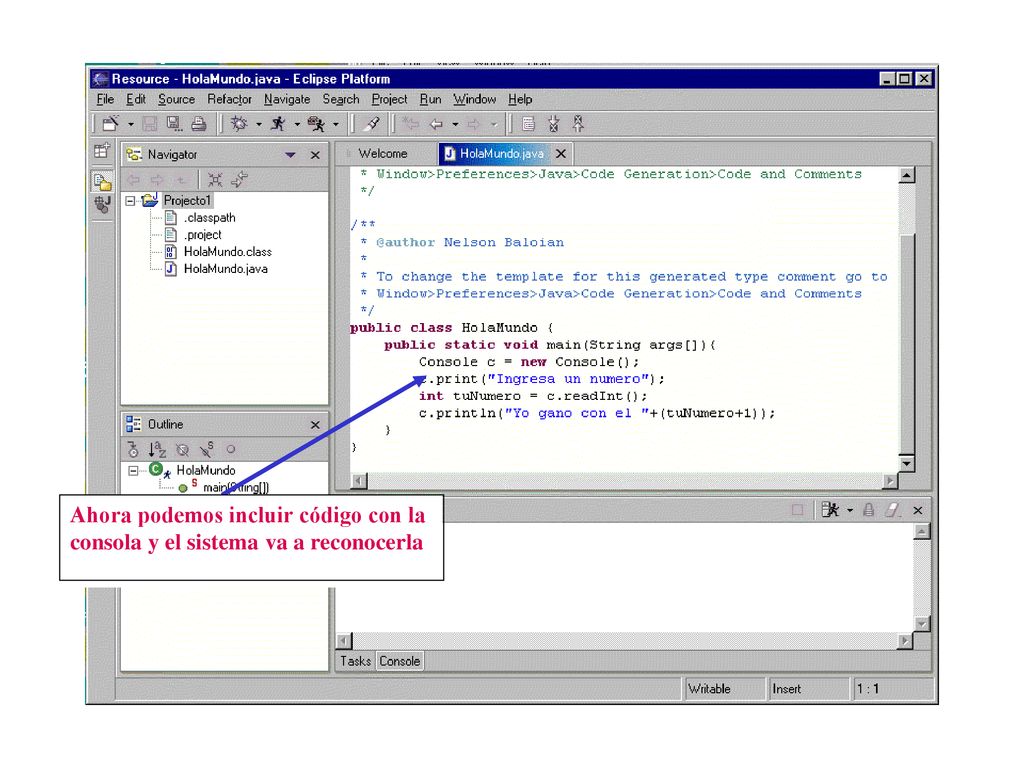Close the Navigator view
Viewport: 1024px width, 768px height.
click(315, 155)
